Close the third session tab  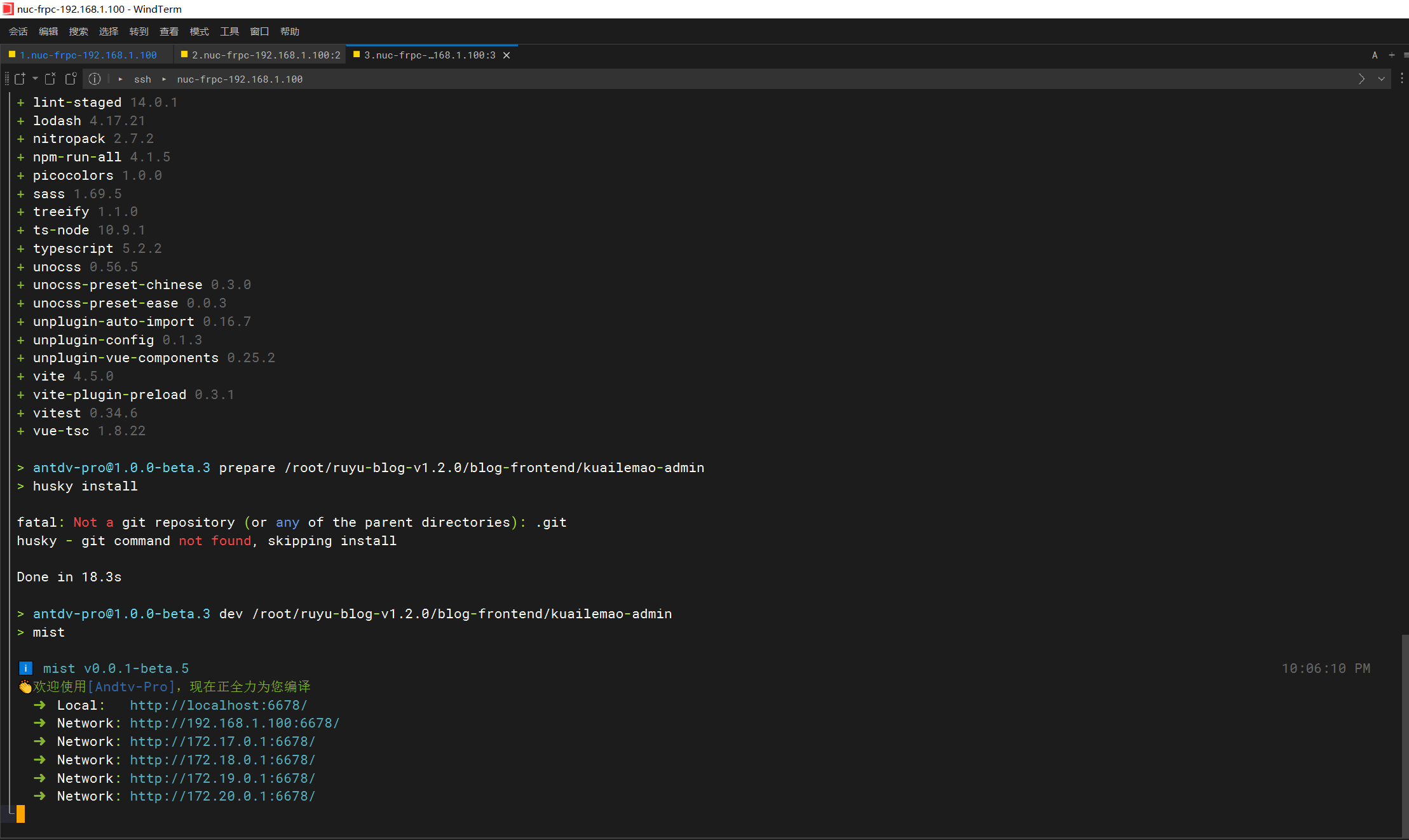[507, 55]
